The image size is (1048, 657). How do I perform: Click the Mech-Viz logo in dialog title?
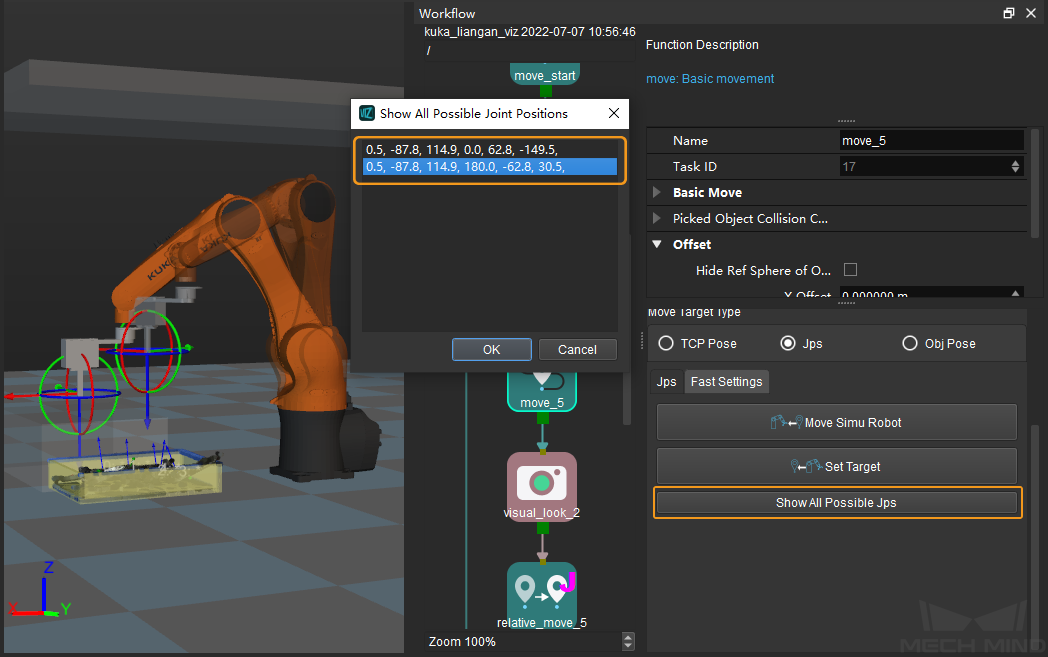[x=367, y=114]
